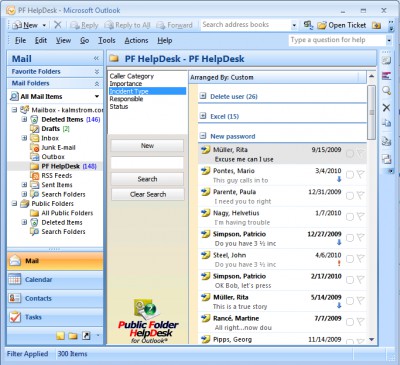Select Status in the grouping list
The height and width of the screenshot is (365, 400).
[119, 107]
